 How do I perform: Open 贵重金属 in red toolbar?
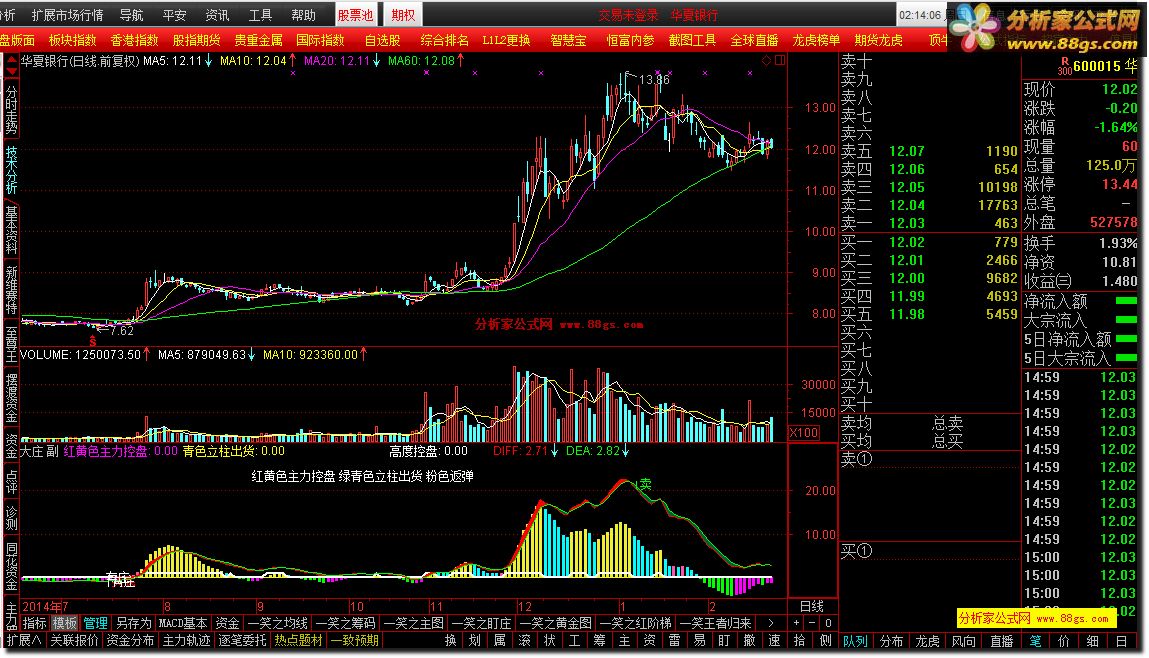coord(258,40)
